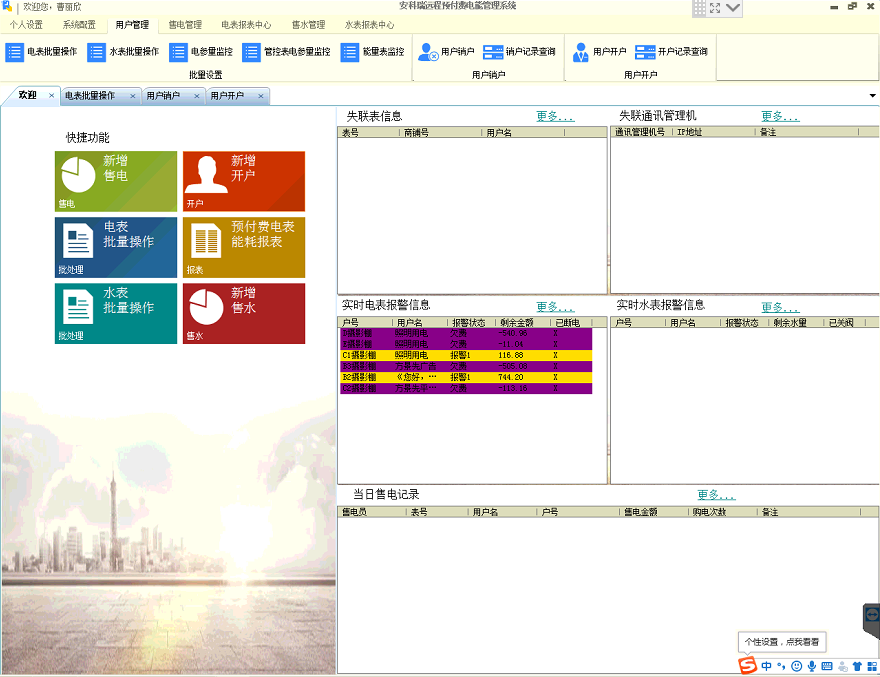
Task: Click the input method skin shirt icon
Action: coord(857,666)
